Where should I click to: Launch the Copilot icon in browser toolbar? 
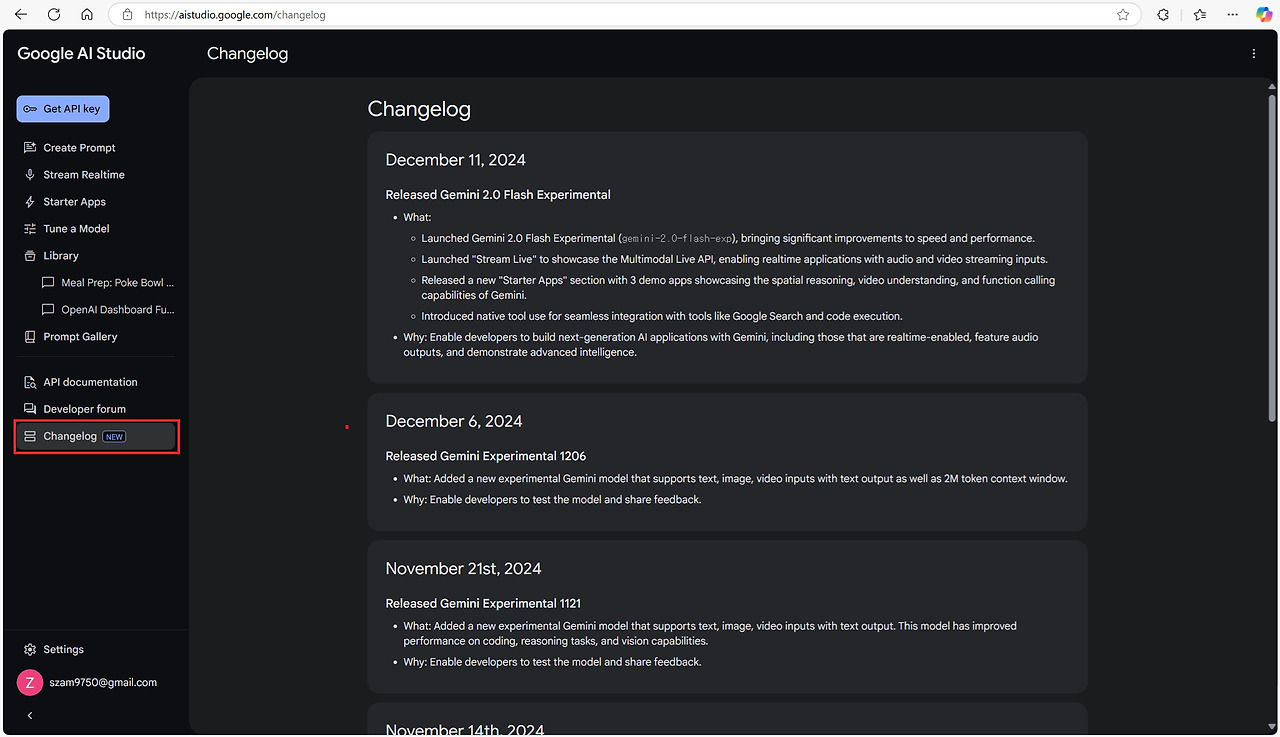[1264, 15]
